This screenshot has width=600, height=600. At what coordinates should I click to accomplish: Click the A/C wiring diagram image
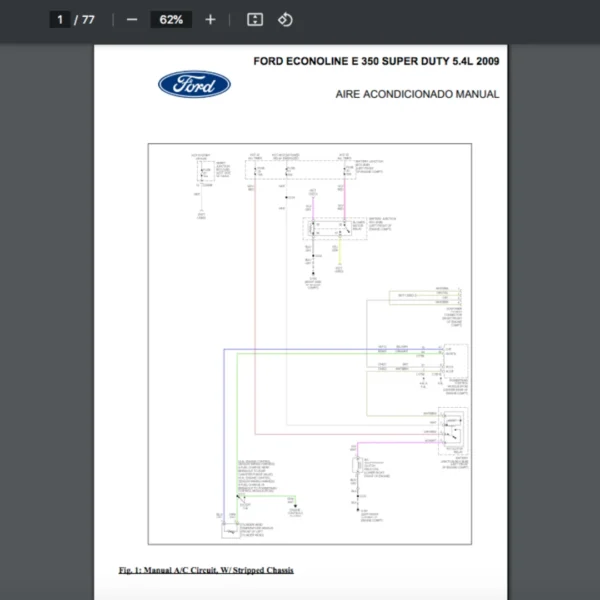(x=310, y=344)
